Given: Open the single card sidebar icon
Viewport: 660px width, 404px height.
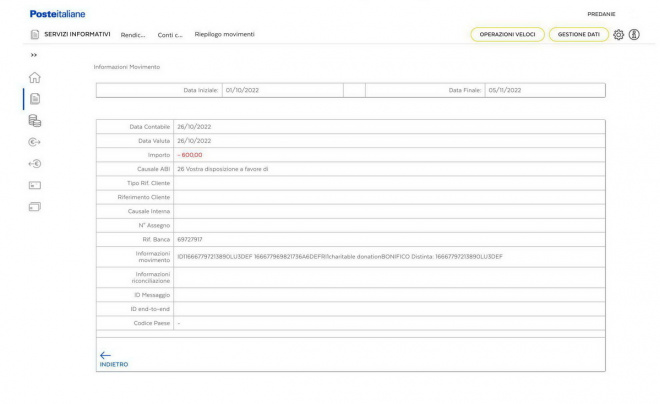Looking at the screenshot, I should tap(34, 186).
